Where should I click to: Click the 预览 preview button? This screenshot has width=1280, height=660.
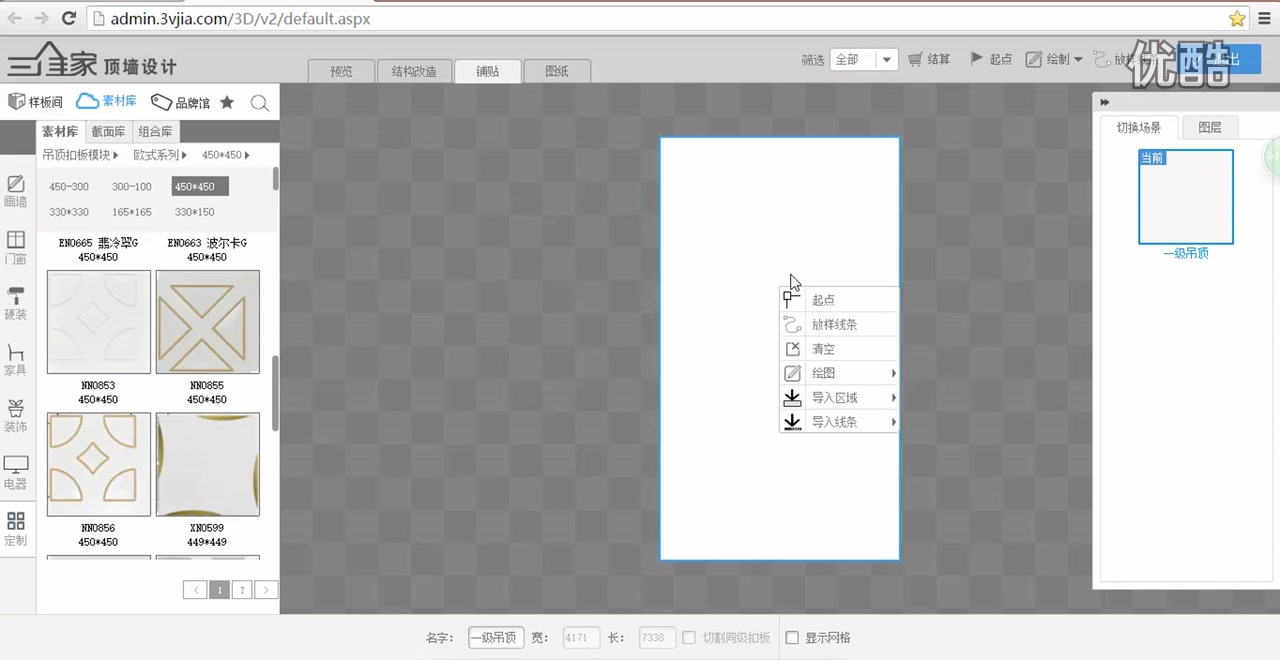click(x=341, y=71)
